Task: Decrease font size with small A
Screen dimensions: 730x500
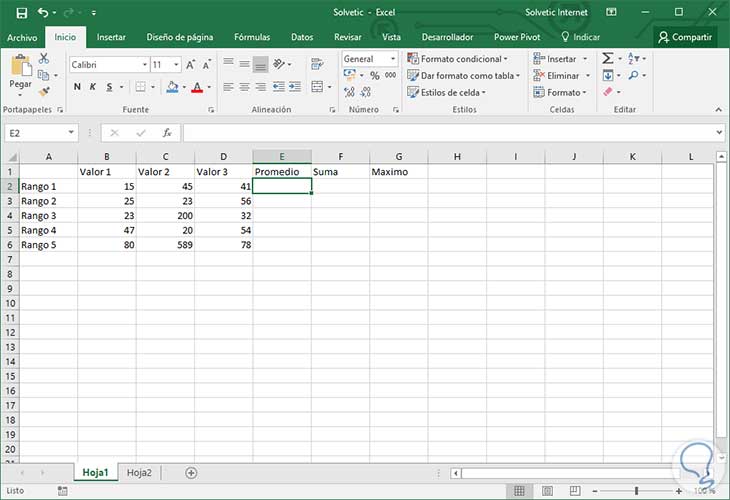Action: 206,65
